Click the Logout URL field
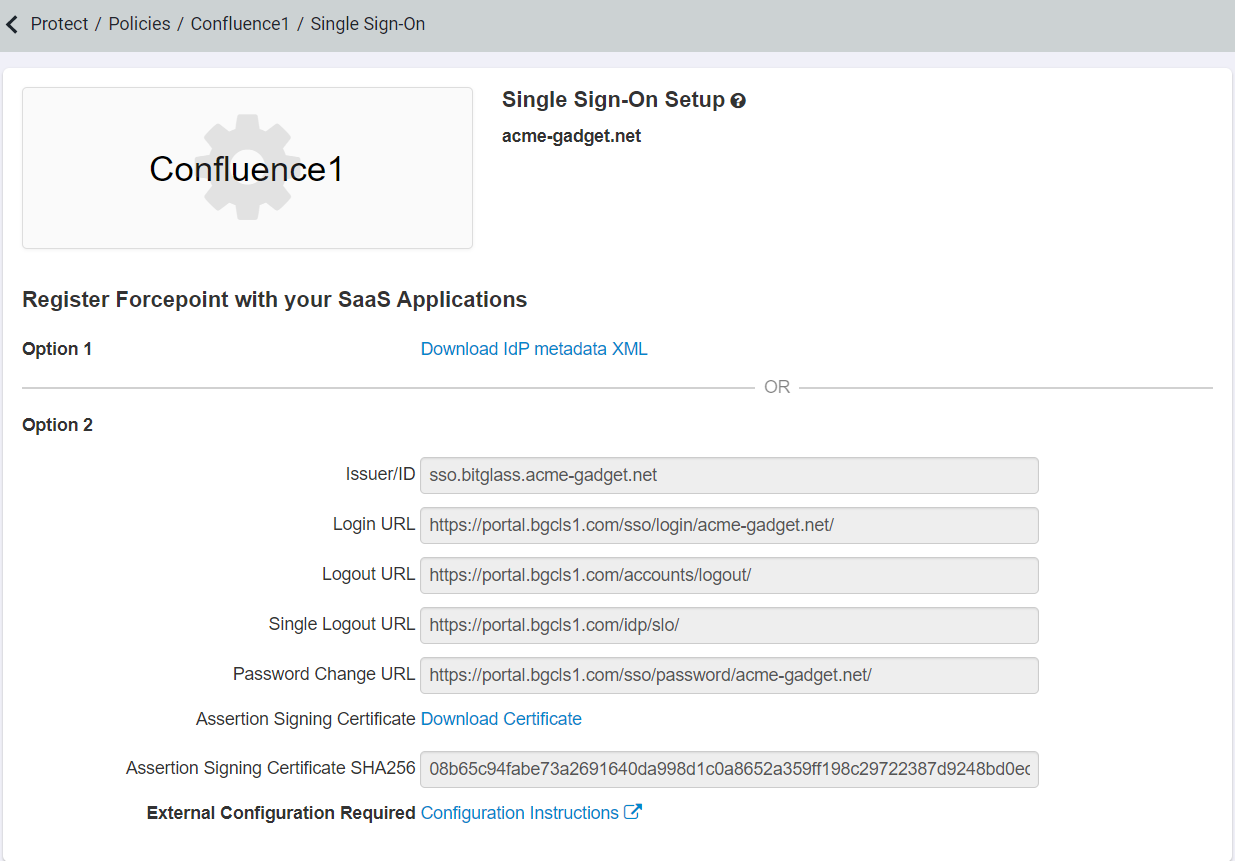The height and width of the screenshot is (861, 1235). pyautogui.click(x=730, y=575)
